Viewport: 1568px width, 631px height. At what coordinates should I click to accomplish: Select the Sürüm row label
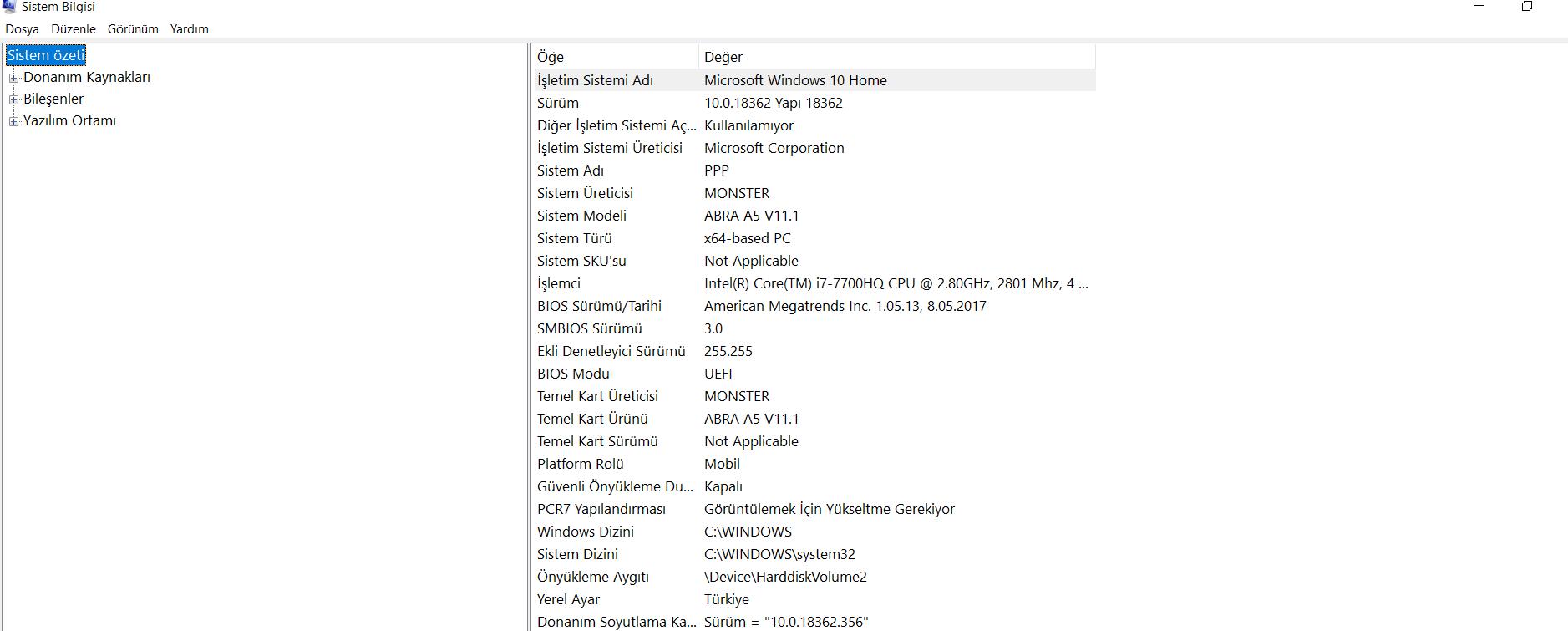tap(558, 103)
